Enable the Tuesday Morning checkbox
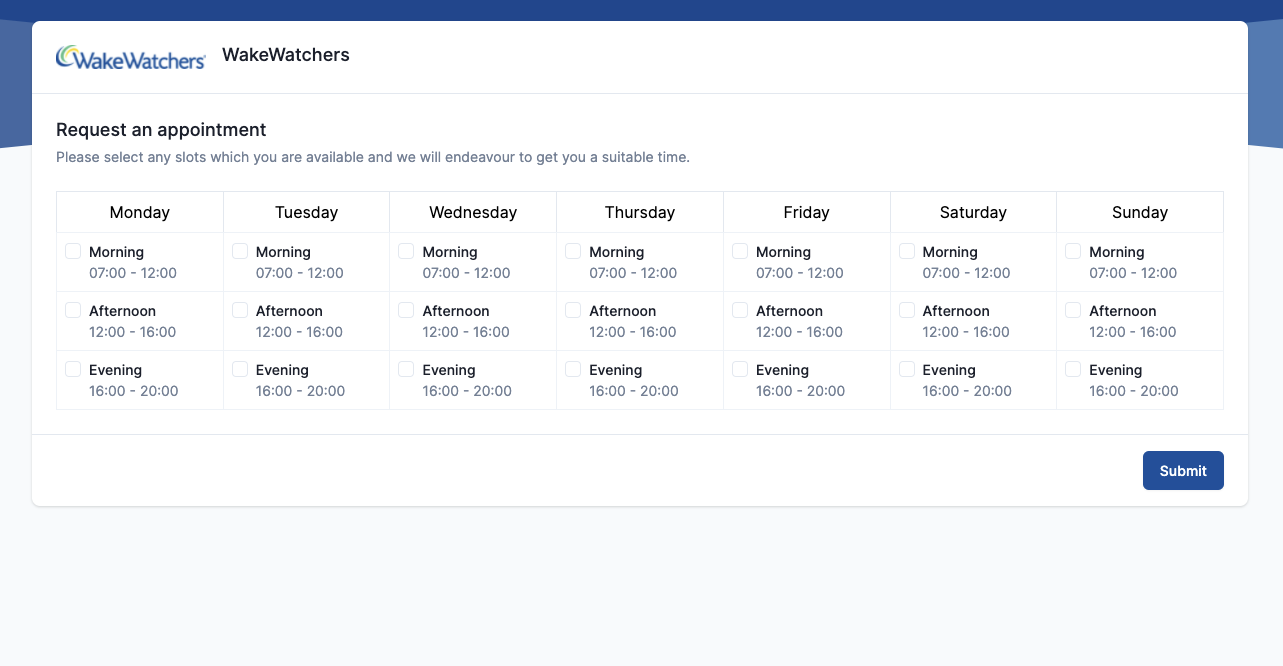Viewport: 1283px width, 666px height. [x=240, y=251]
